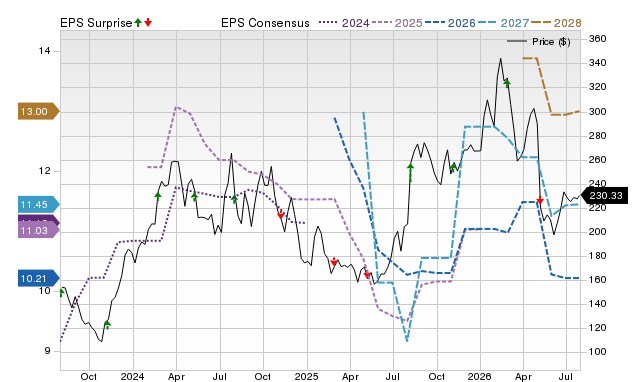This screenshot has width=640, height=382.
Task: Click the light blue 11.45 value tag
Action: (x=38, y=204)
